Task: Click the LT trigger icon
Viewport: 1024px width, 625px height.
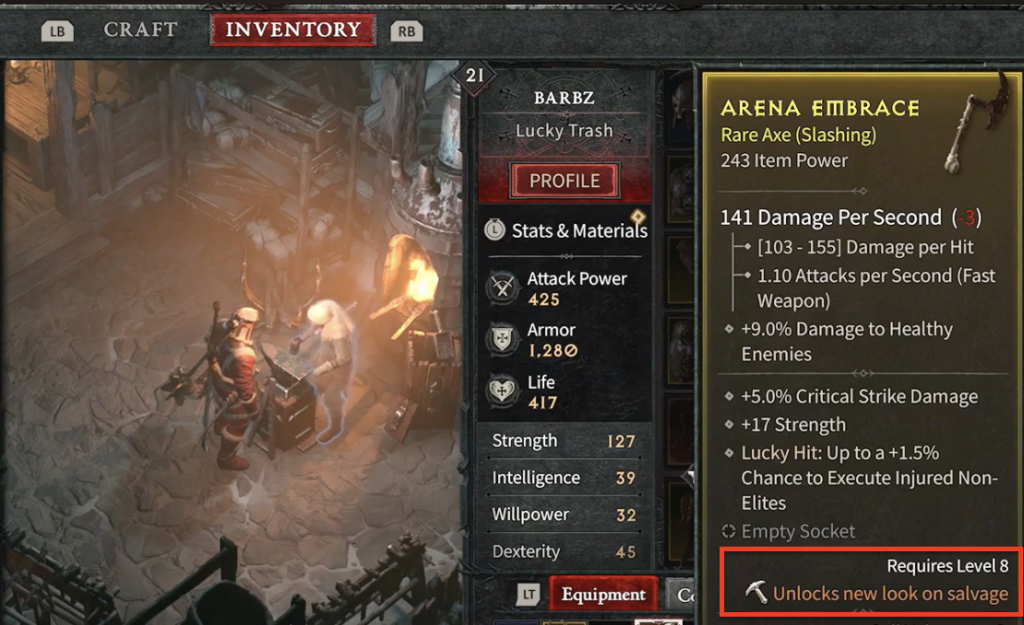Action: click(528, 594)
